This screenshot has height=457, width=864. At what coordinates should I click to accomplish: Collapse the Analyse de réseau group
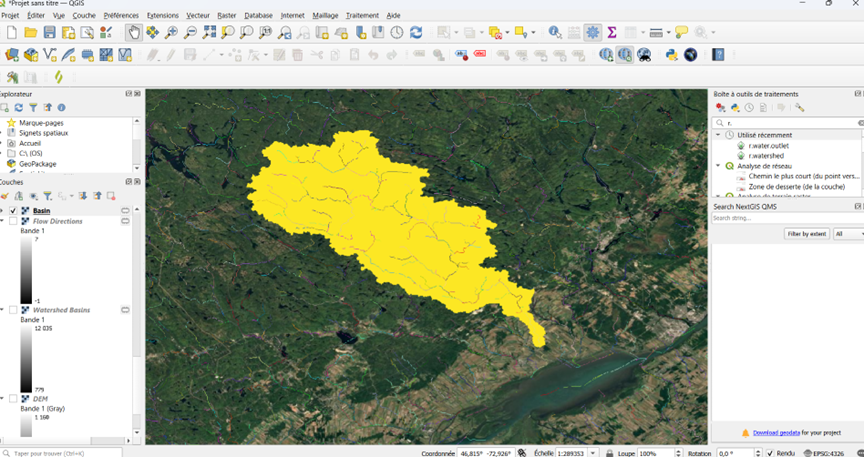pos(717,166)
